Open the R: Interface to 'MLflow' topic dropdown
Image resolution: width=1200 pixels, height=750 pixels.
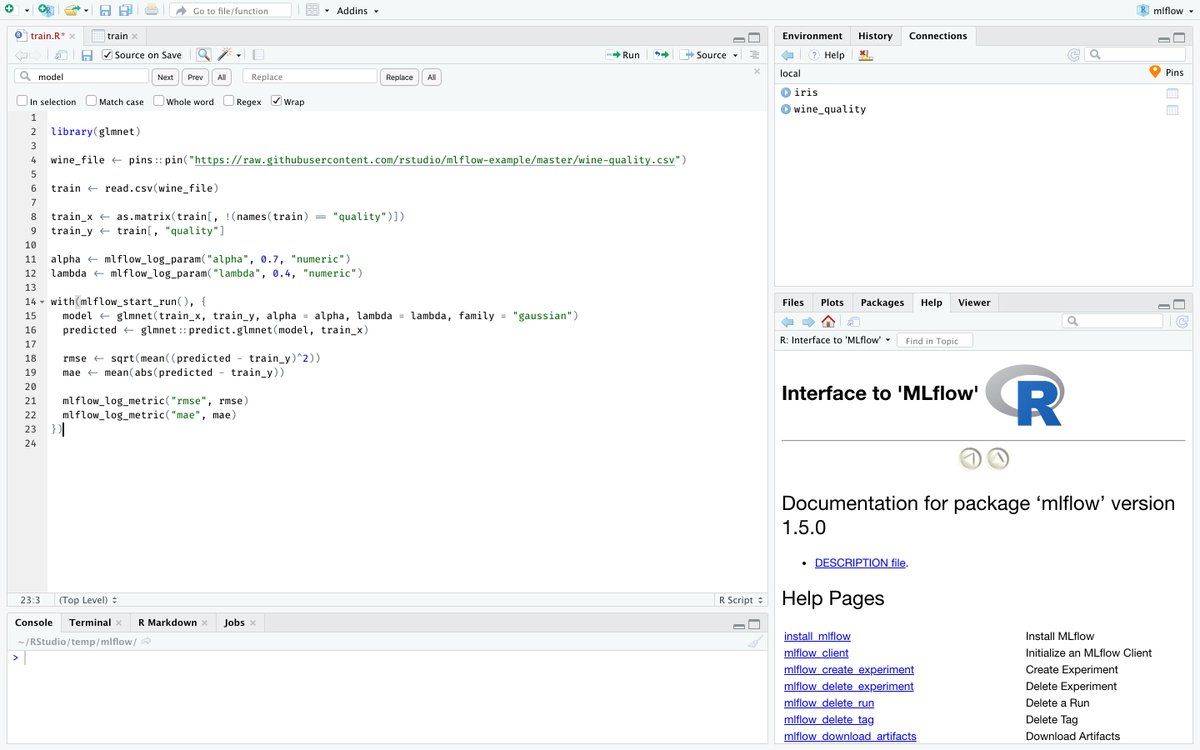835,340
